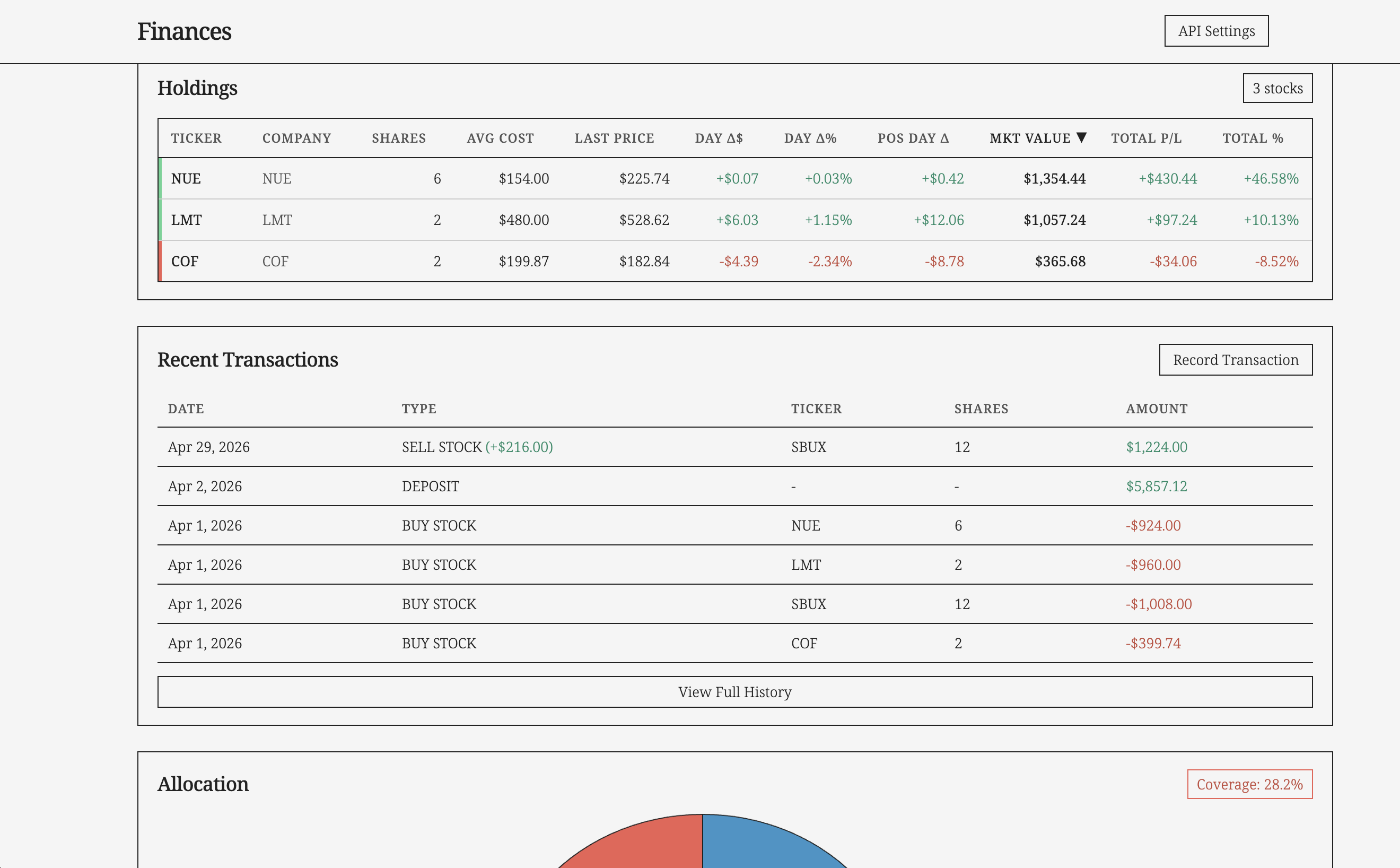Click the SBUX buy amount -$1,008.00

pyautogui.click(x=1158, y=604)
